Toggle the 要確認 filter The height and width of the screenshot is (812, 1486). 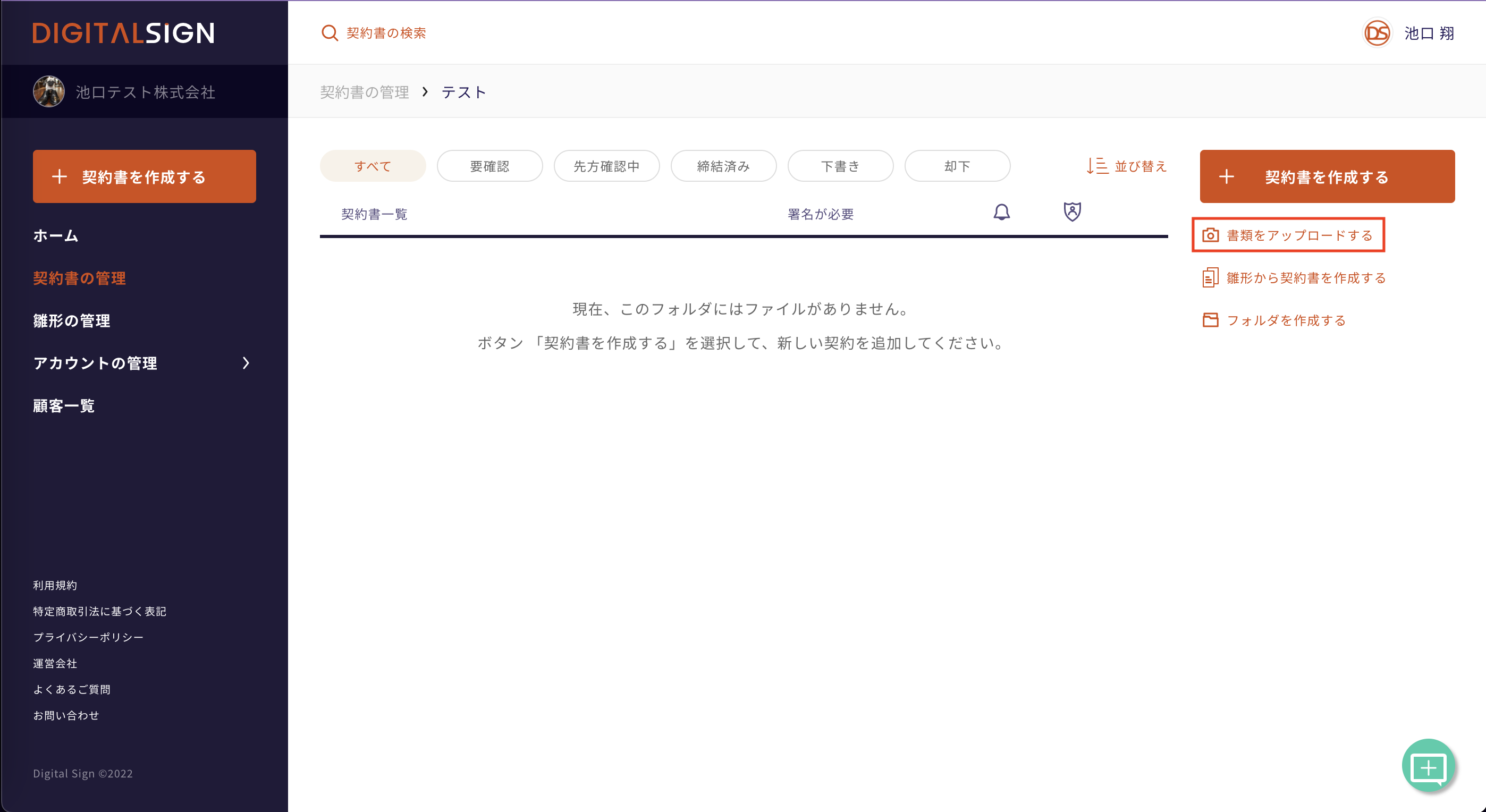coord(490,165)
